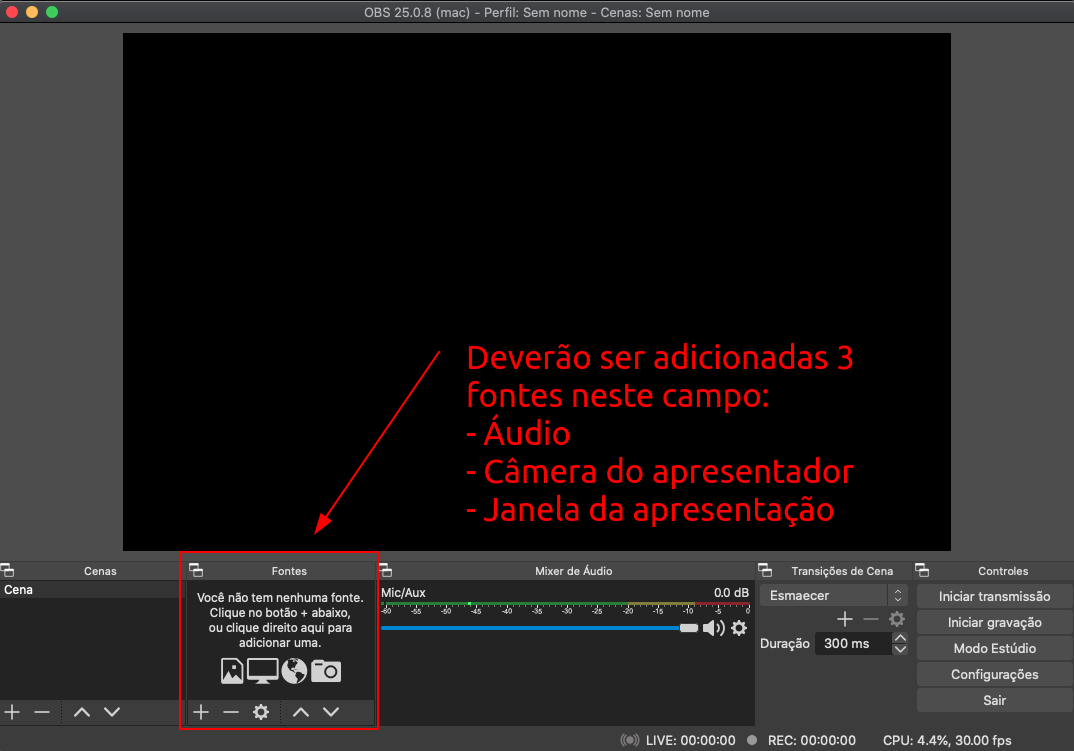This screenshot has width=1074, height=751.
Task: Undock the Mixer de Áudio panel
Action: pos(386,570)
